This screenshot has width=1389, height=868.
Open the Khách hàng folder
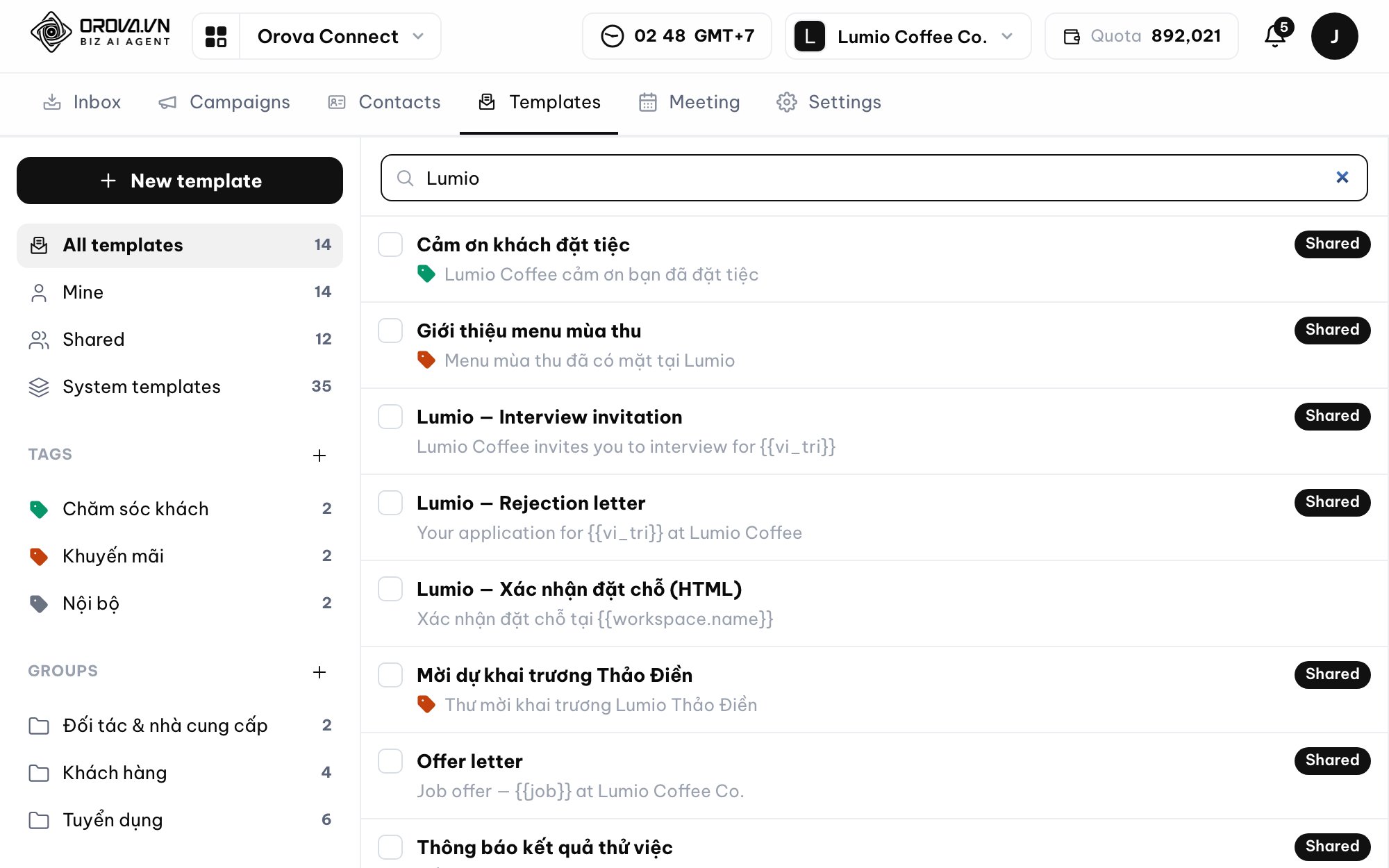[180, 773]
